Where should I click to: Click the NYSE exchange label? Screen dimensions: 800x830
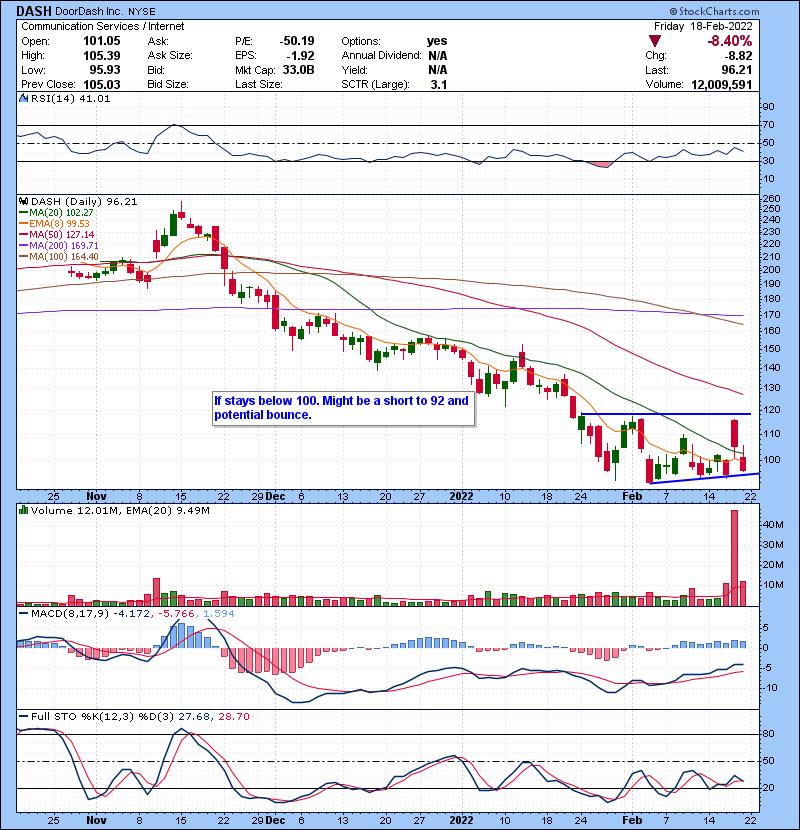pyautogui.click(x=142, y=11)
